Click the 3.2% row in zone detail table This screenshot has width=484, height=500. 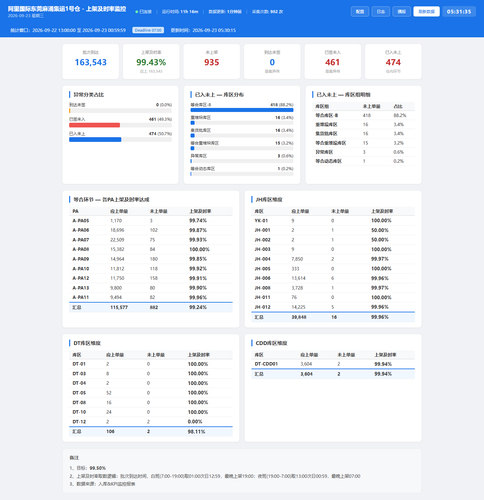[x=363, y=143]
